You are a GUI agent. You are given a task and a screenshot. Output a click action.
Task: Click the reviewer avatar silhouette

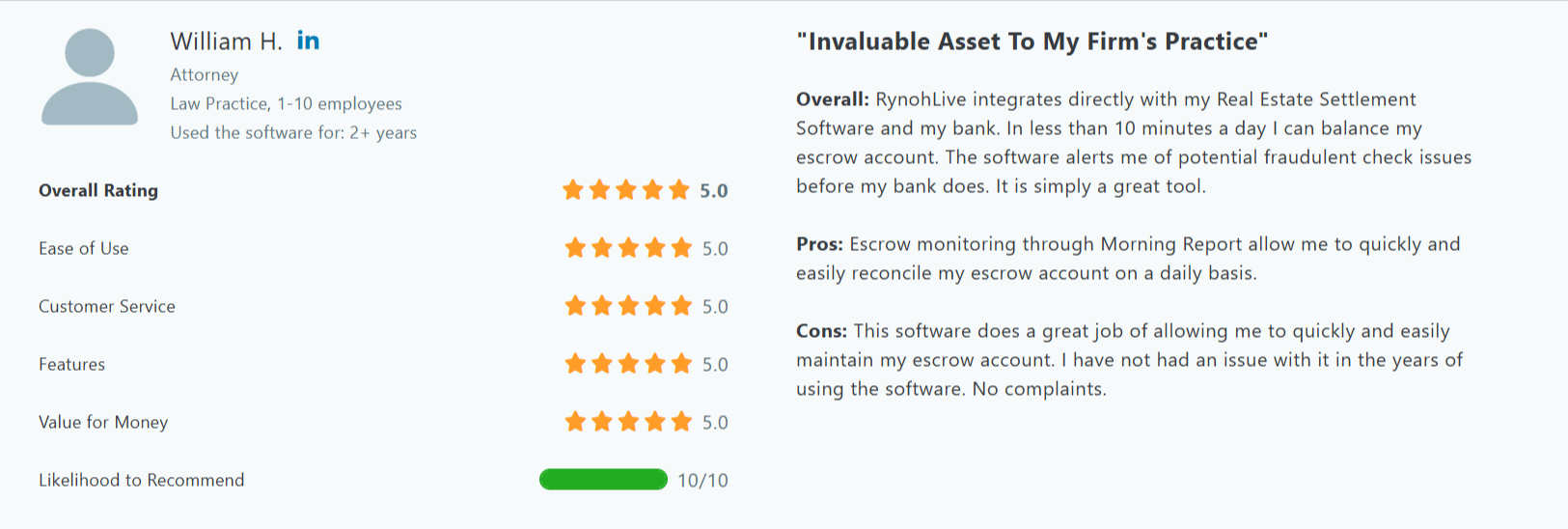tap(90, 77)
